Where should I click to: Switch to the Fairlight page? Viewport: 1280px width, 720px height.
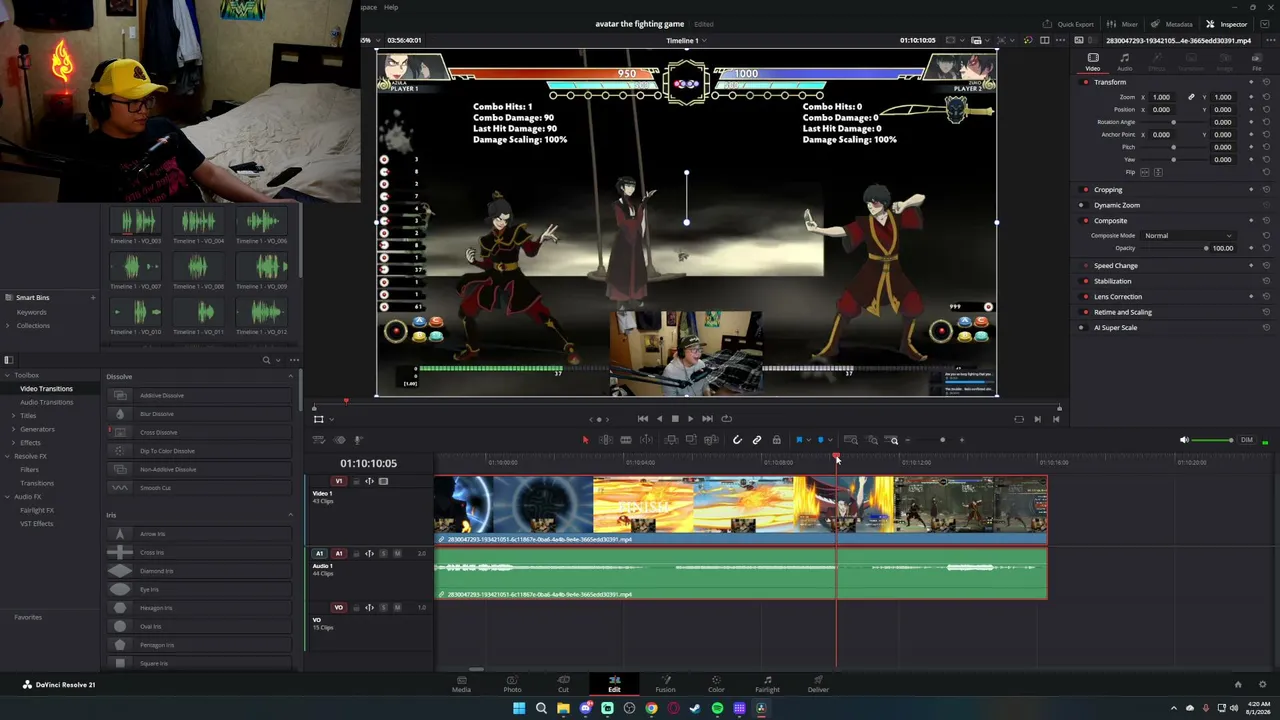pyautogui.click(x=767, y=684)
